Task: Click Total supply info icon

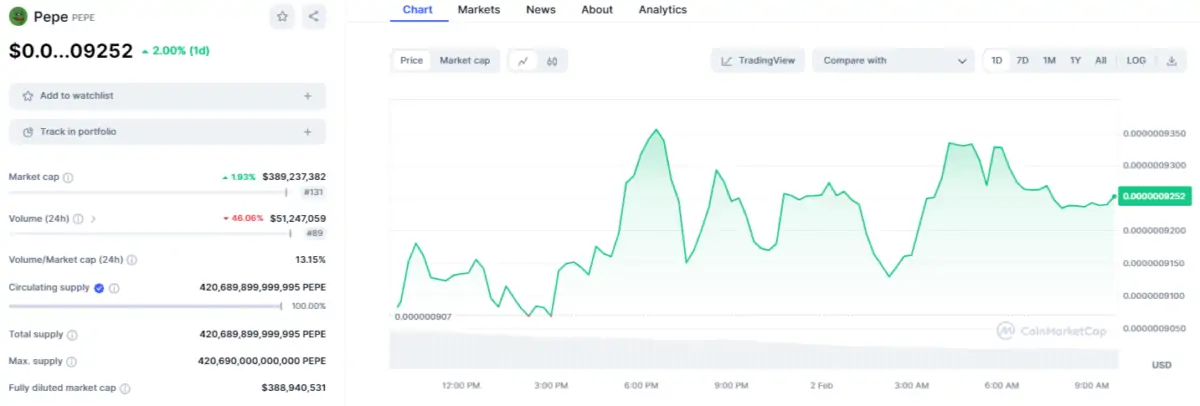Action: (x=72, y=335)
